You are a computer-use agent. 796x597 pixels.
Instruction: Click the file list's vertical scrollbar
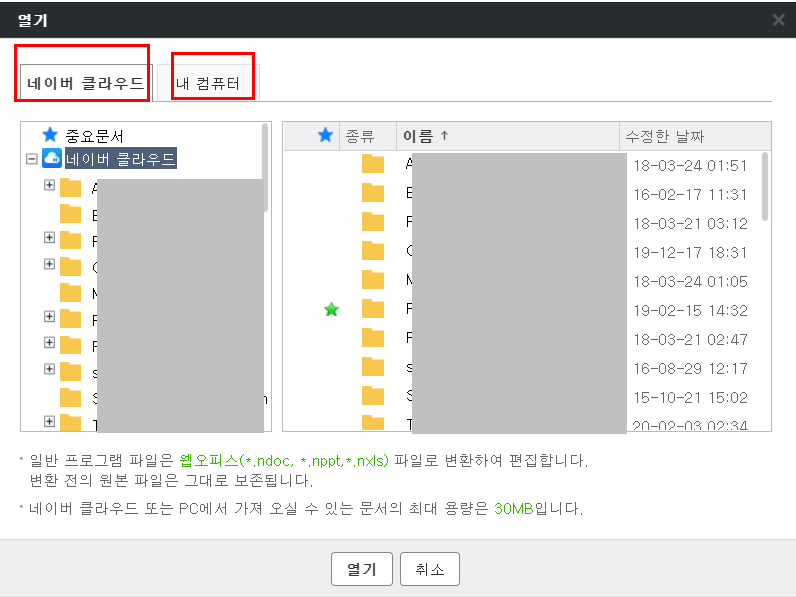[765, 187]
